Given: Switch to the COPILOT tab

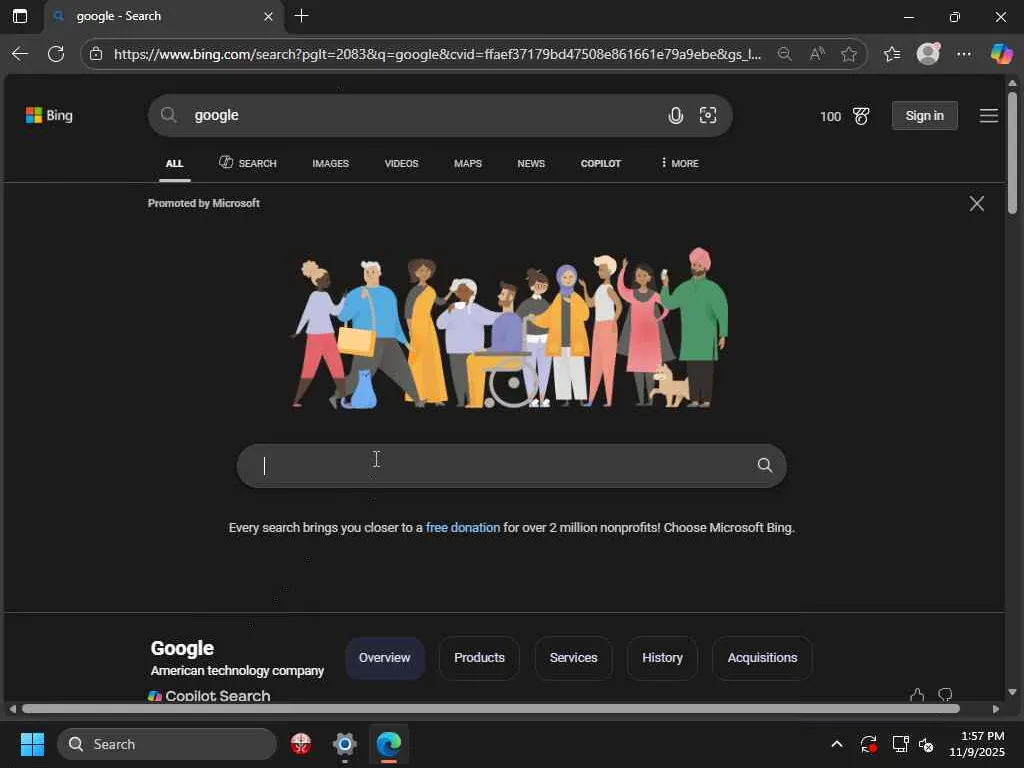Looking at the screenshot, I should 601,163.
